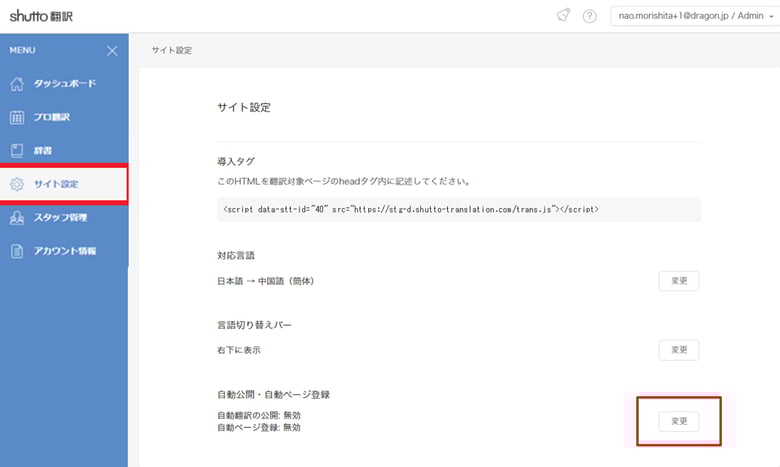Expand the nao.morishita account dropdown
Screen dimensions: 780x467
(695, 16)
